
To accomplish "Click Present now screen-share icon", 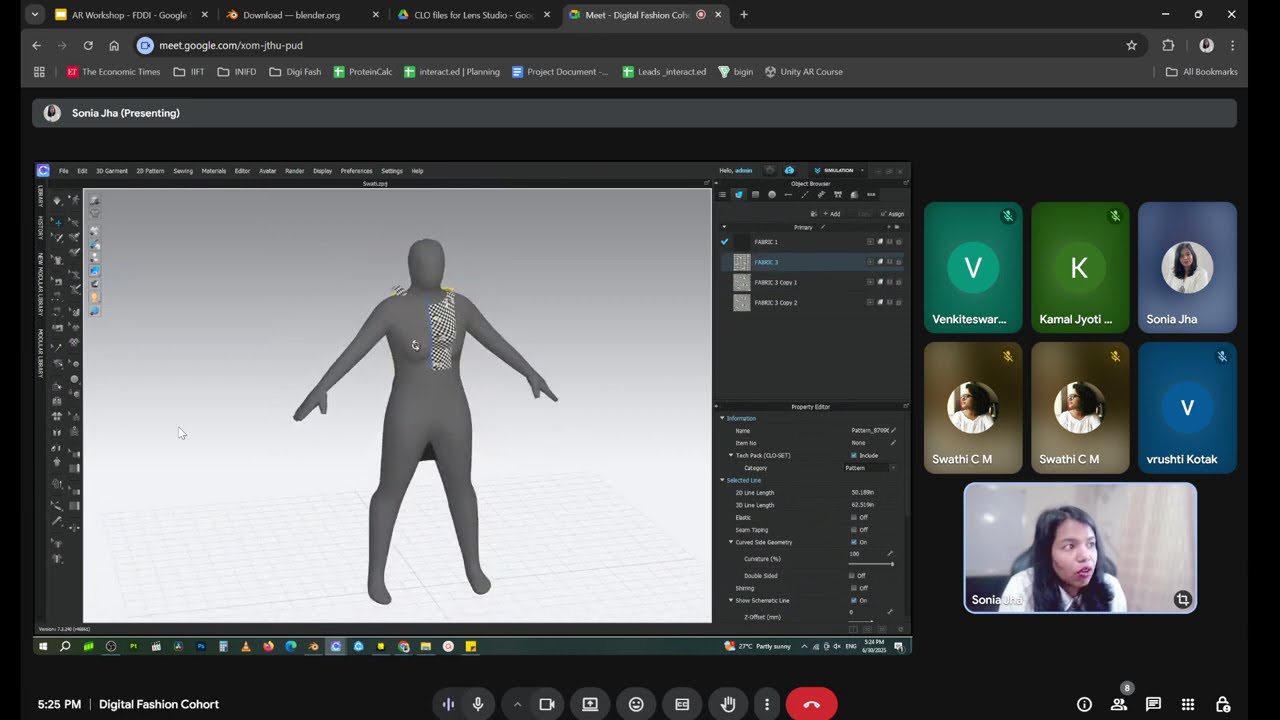I will point(590,704).
